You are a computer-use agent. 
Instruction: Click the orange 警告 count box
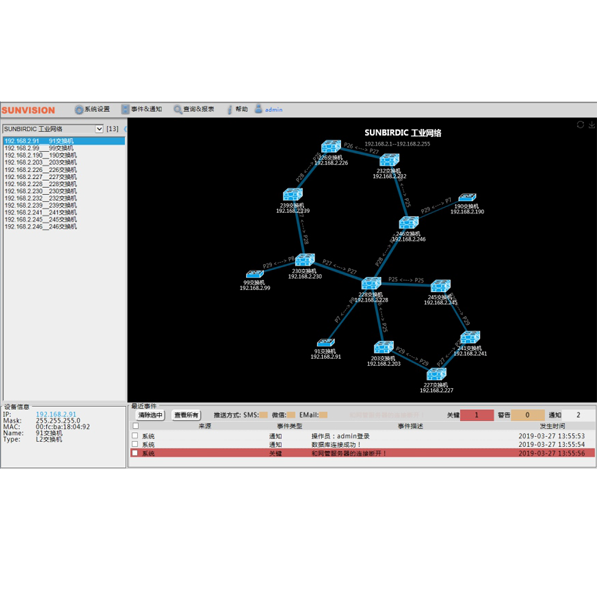click(527, 415)
